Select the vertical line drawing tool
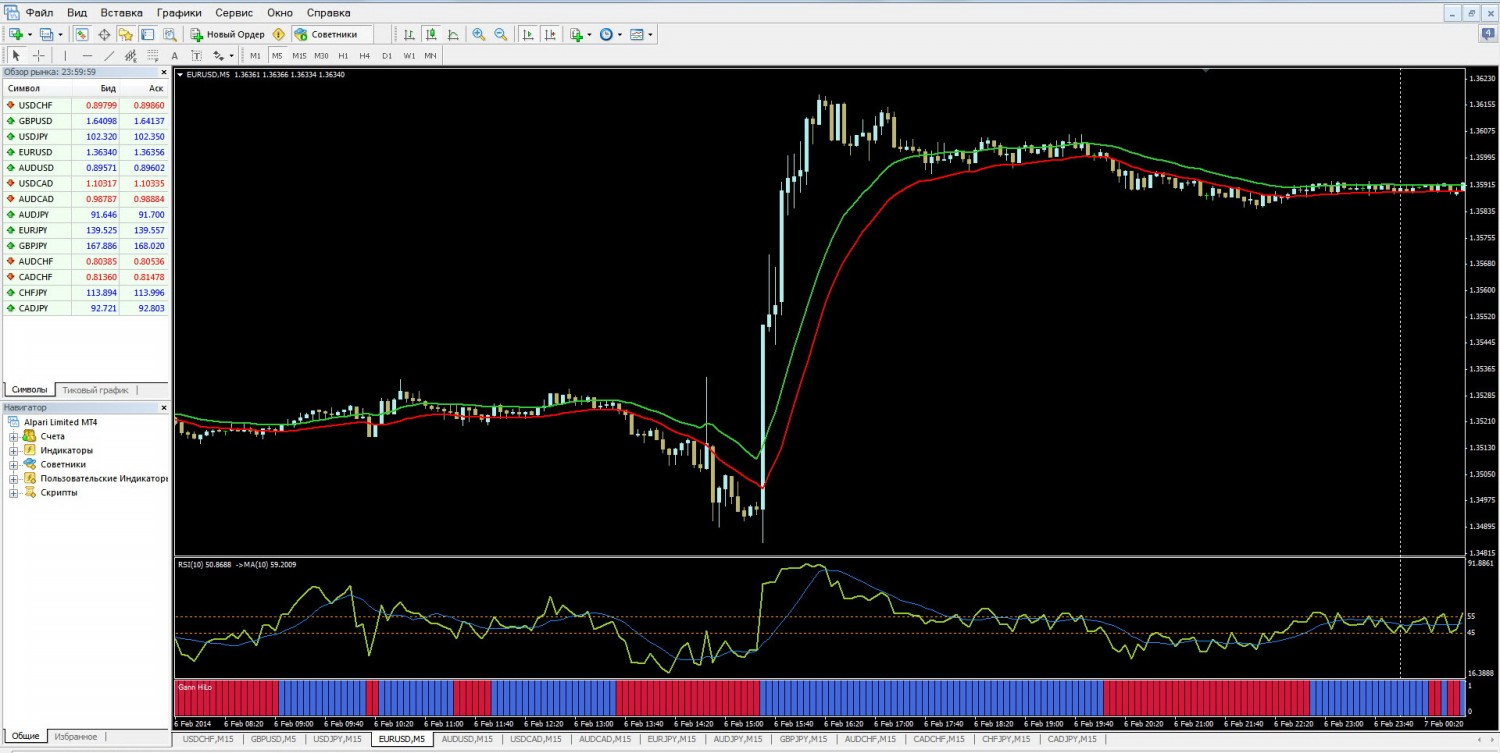This screenshot has width=1500, height=753. pyautogui.click(x=65, y=55)
